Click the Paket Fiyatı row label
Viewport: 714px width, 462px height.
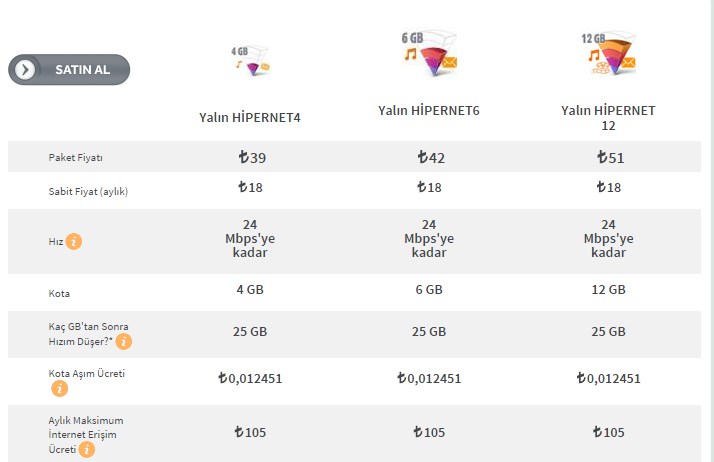[x=76, y=158]
